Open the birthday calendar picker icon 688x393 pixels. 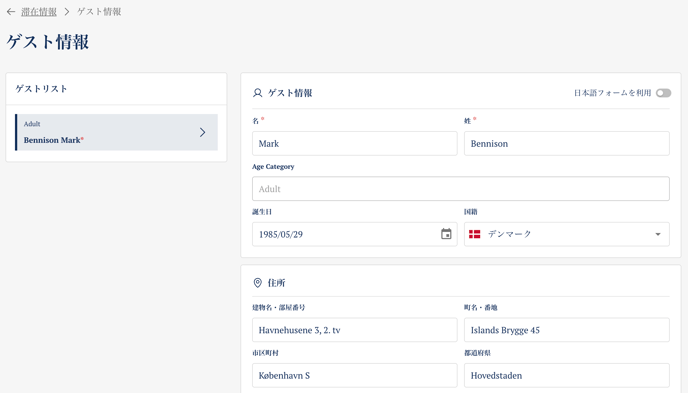coord(446,234)
